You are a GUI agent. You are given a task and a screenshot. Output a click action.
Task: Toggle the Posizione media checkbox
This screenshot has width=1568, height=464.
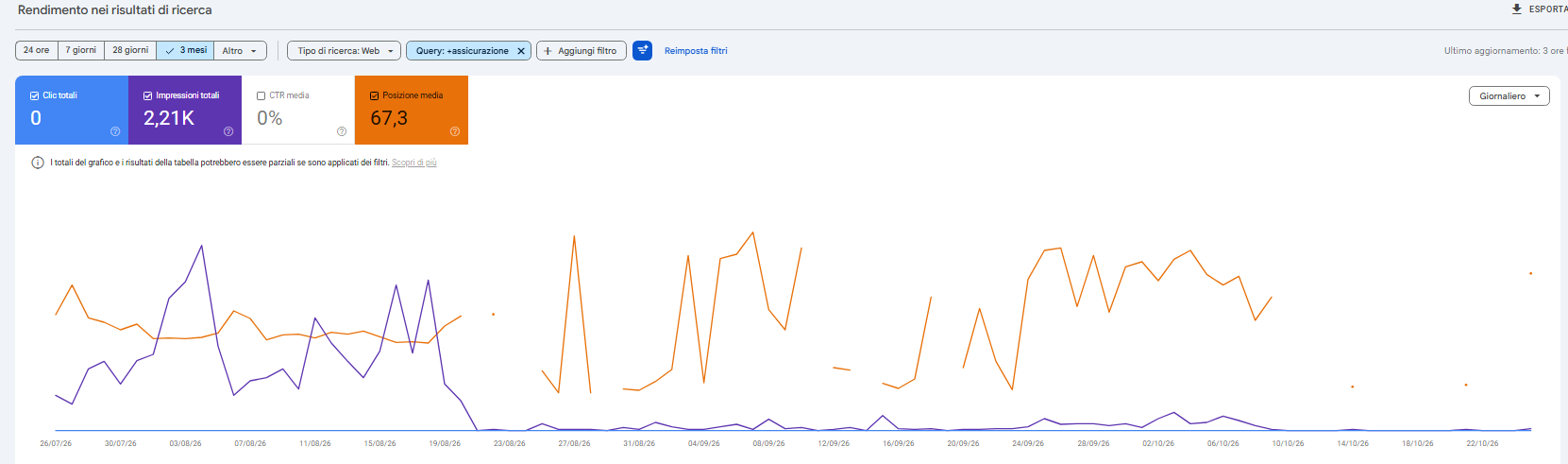tap(375, 95)
